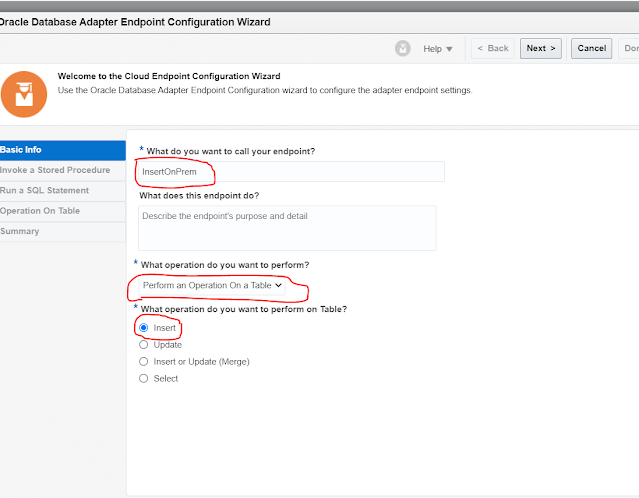Click the wizard title 'Oracle Database Adapter Endpoint Configuration Wizard'
The height and width of the screenshot is (498, 639).
pos(135,22)
